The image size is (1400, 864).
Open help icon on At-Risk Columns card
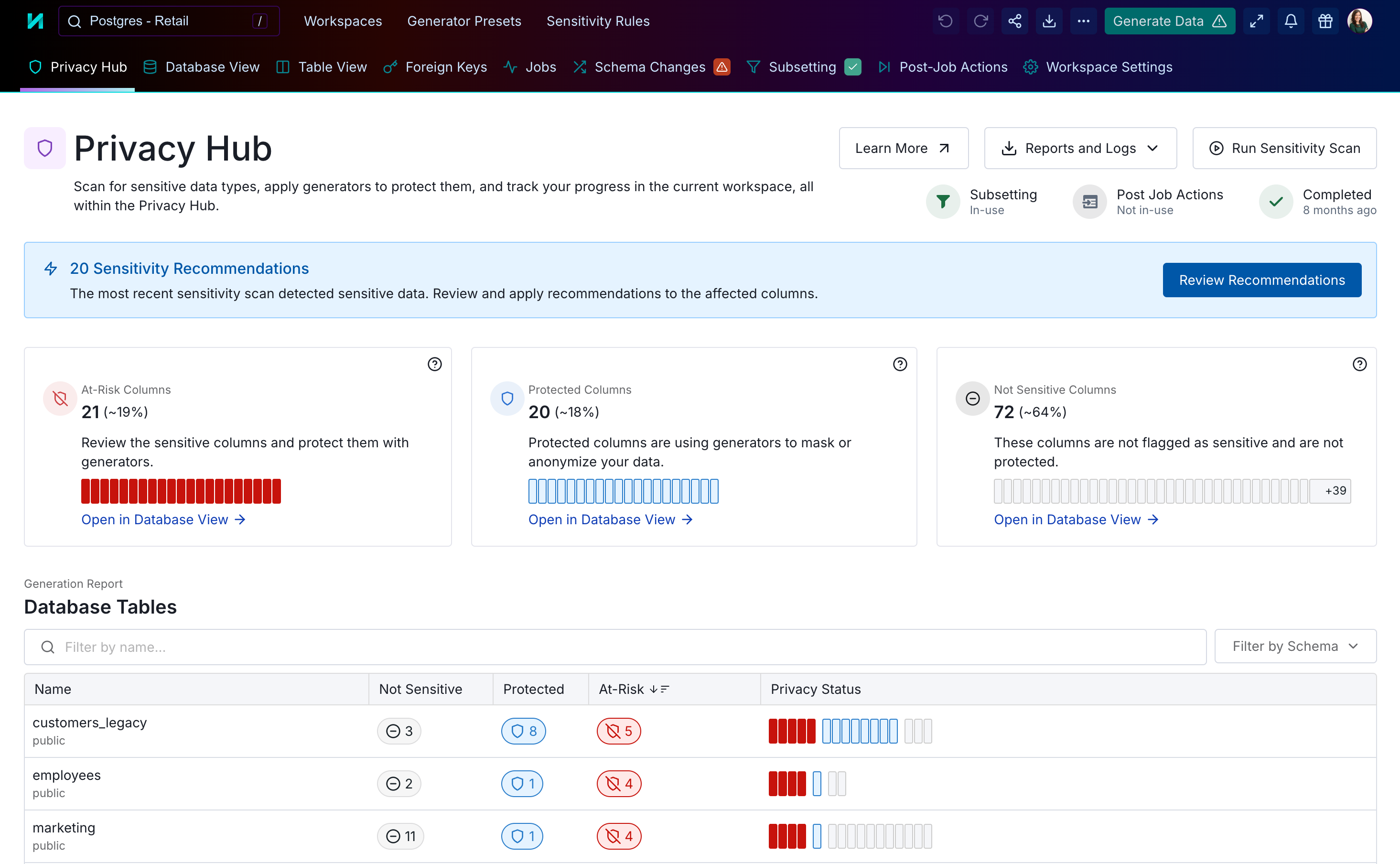tap(435, 365)
